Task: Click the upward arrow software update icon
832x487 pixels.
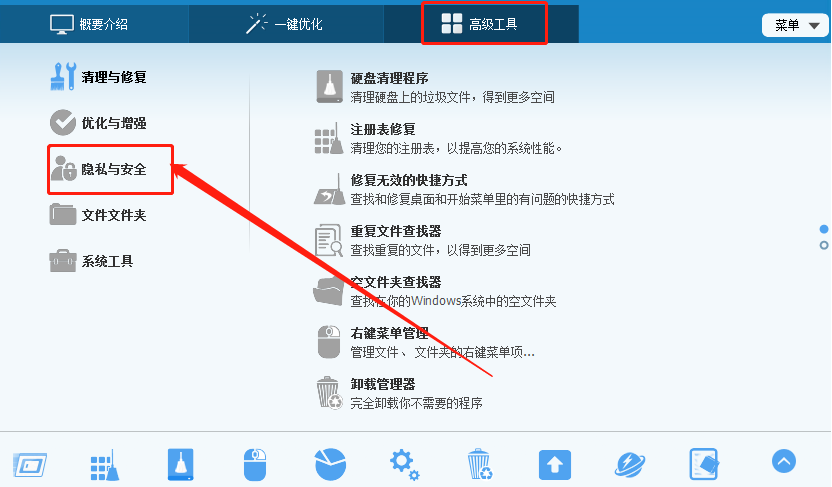Action: tap(554, 465)
